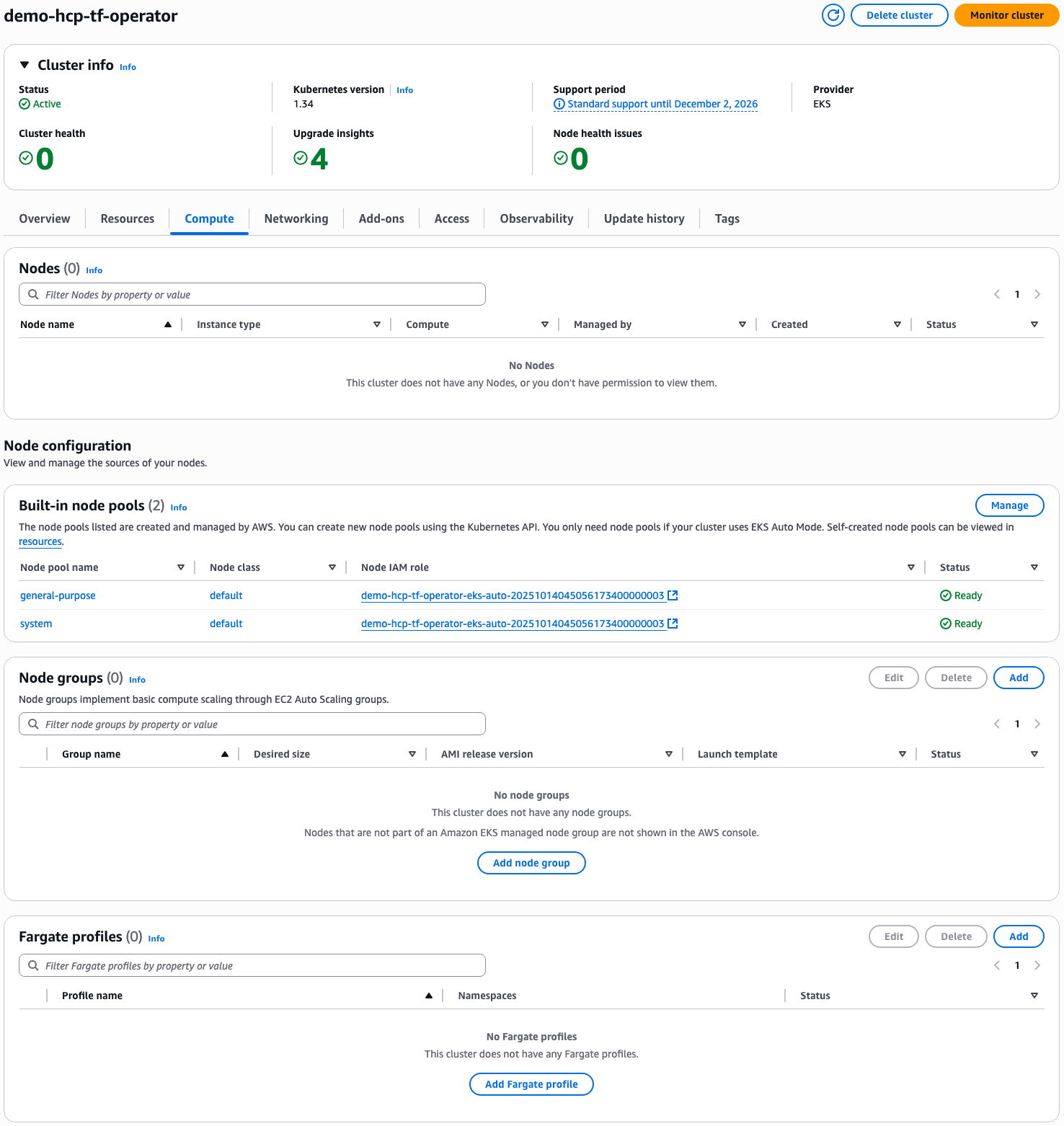The width and height of the screenshot is (1064, 1126).
Task: Open the general-purpose node pool link
Action: [x=58, y=595]
